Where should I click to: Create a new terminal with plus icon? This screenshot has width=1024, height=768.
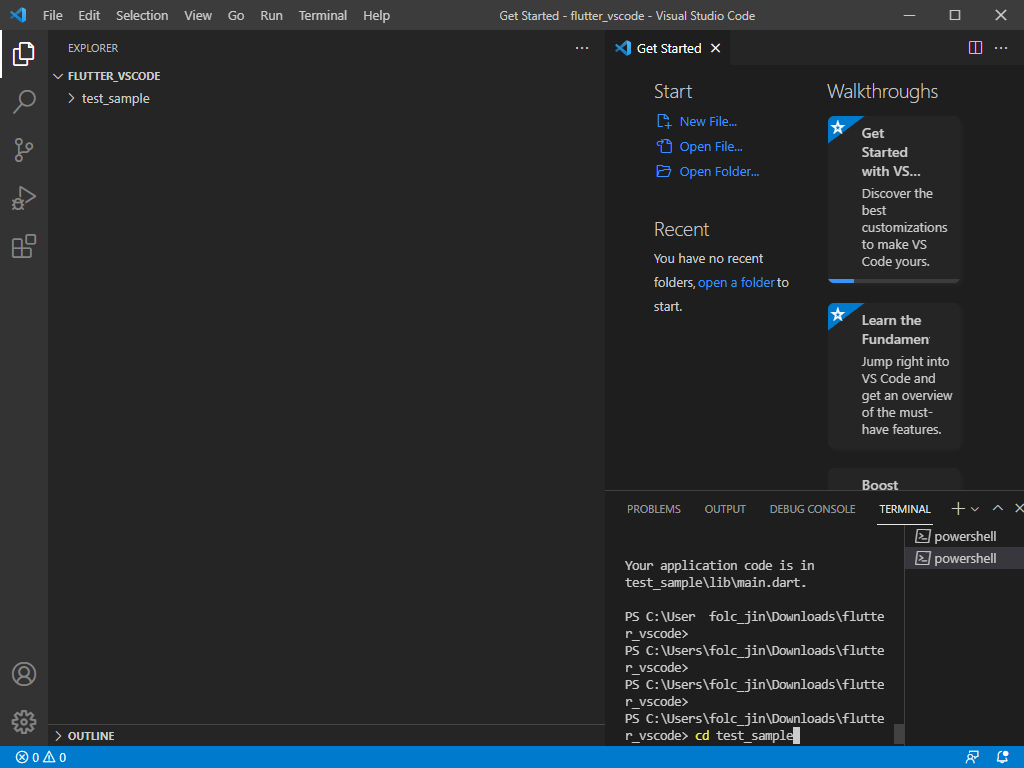pyautogui.click(x=957, y=509)
